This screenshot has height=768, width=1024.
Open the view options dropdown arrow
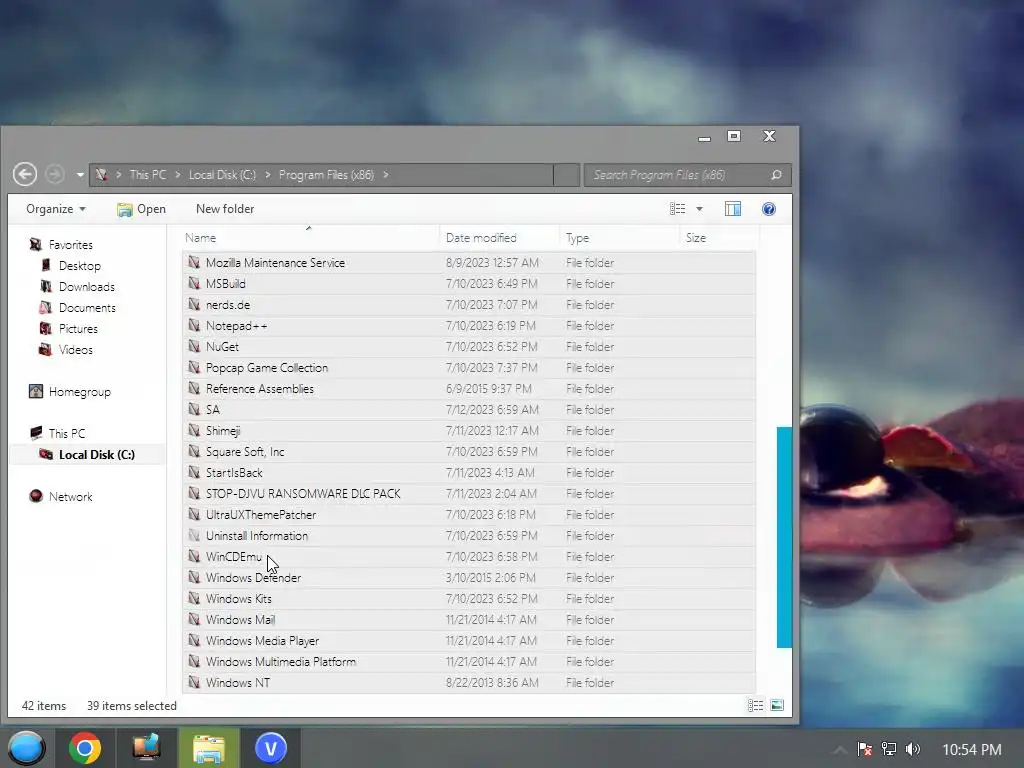point(699,209)
